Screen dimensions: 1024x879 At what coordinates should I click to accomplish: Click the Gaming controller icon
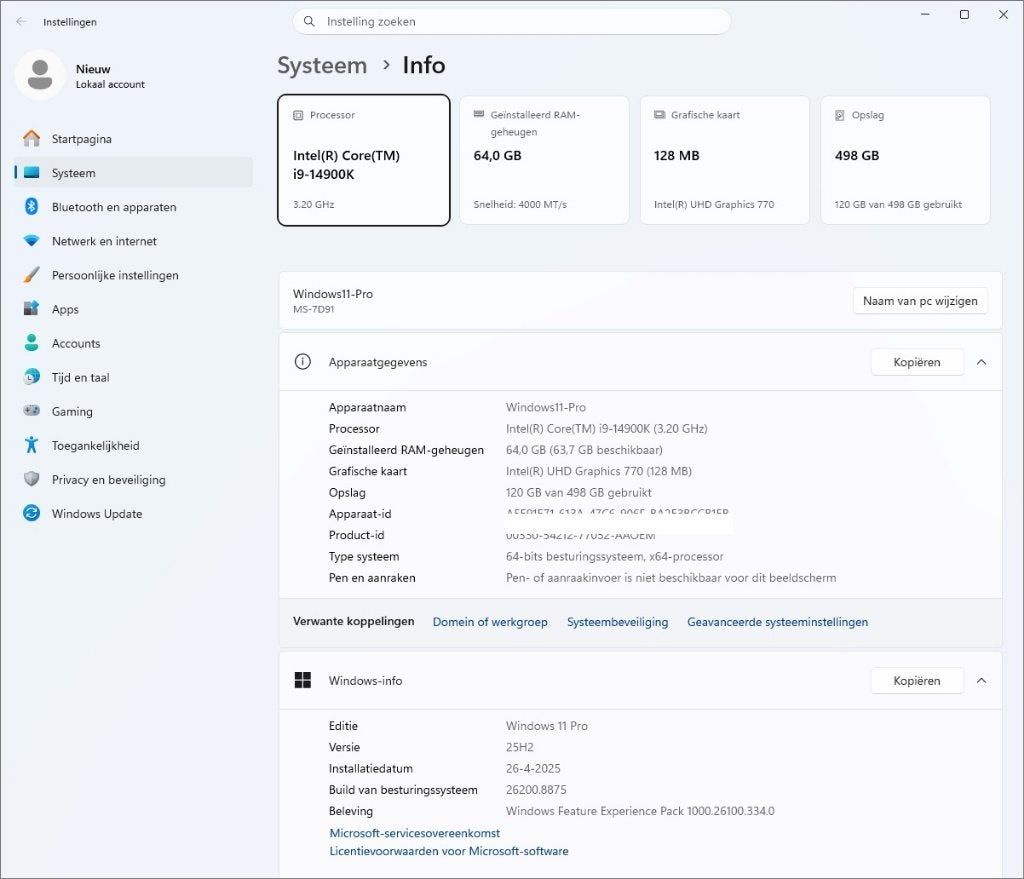(x=31, y=411)
